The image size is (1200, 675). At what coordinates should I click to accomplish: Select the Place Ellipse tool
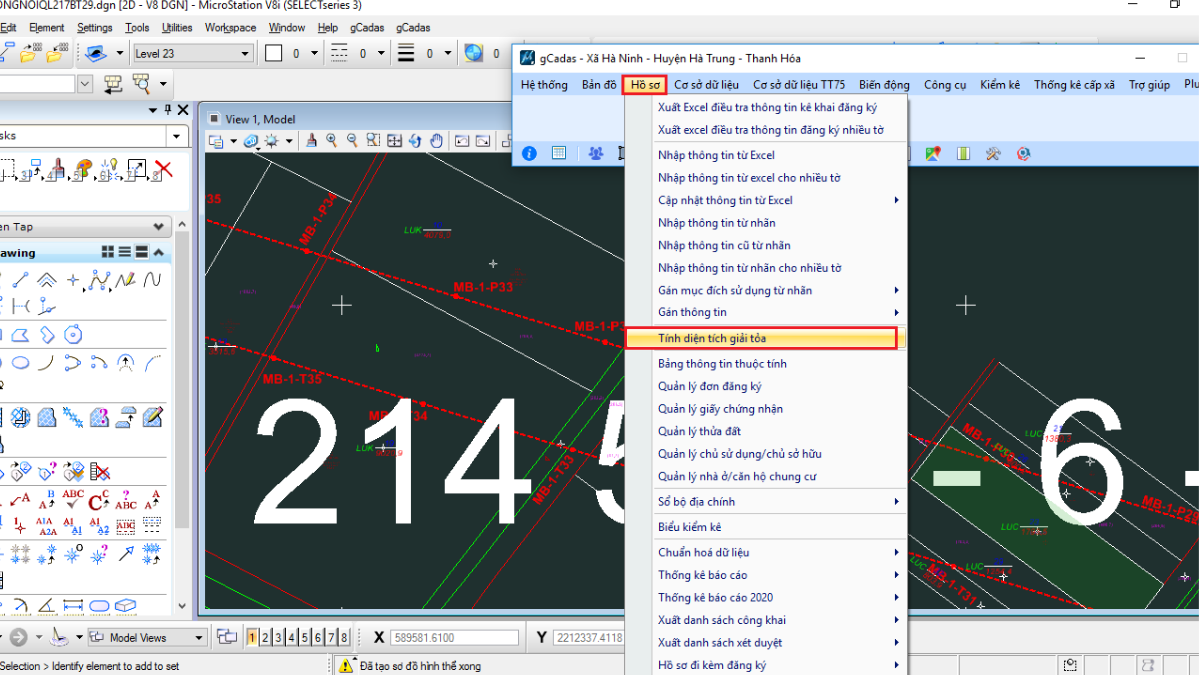21,363
